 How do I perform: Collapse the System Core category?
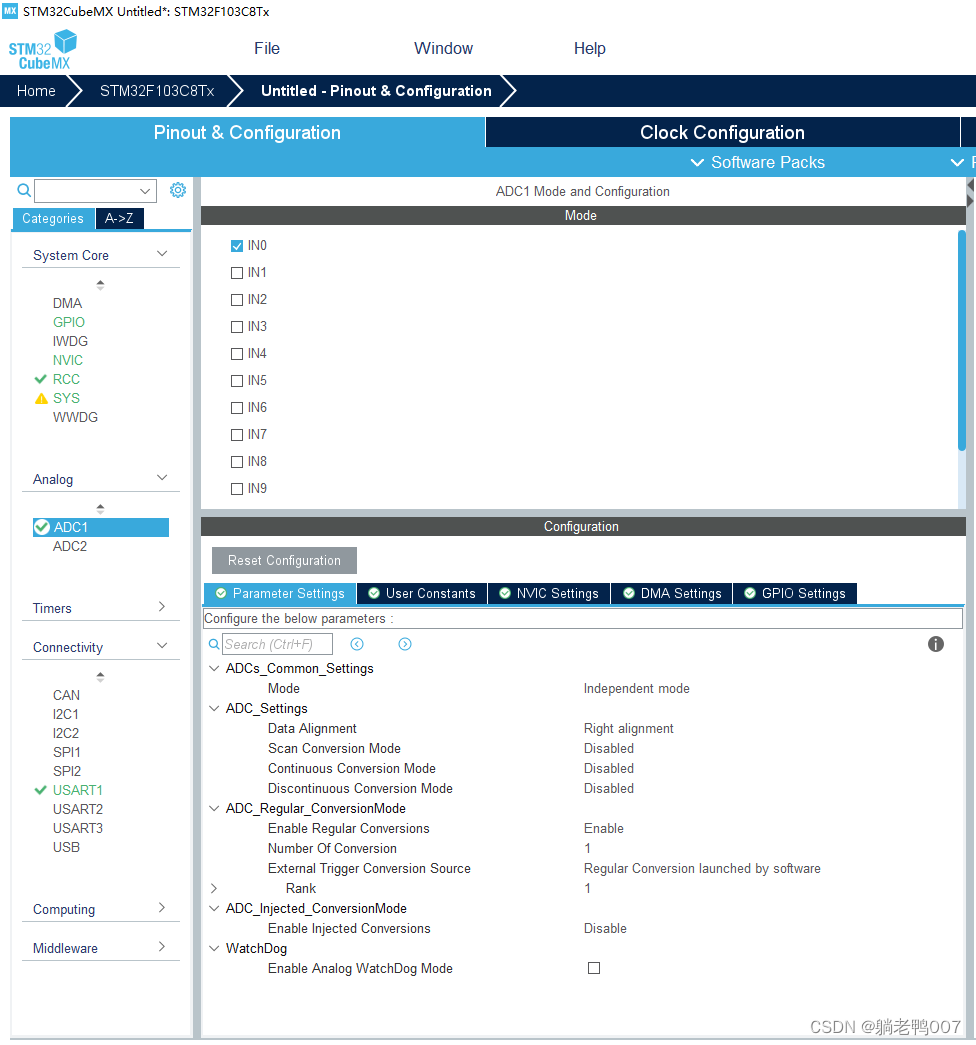point(161,254)
